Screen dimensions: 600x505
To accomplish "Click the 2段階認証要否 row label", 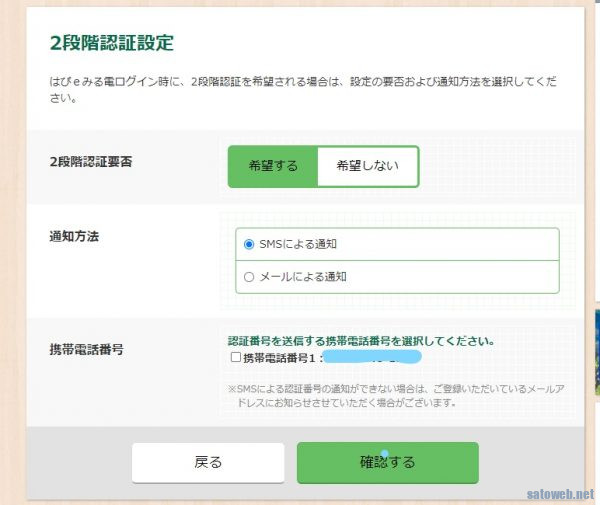I will [x=91, y=162].
